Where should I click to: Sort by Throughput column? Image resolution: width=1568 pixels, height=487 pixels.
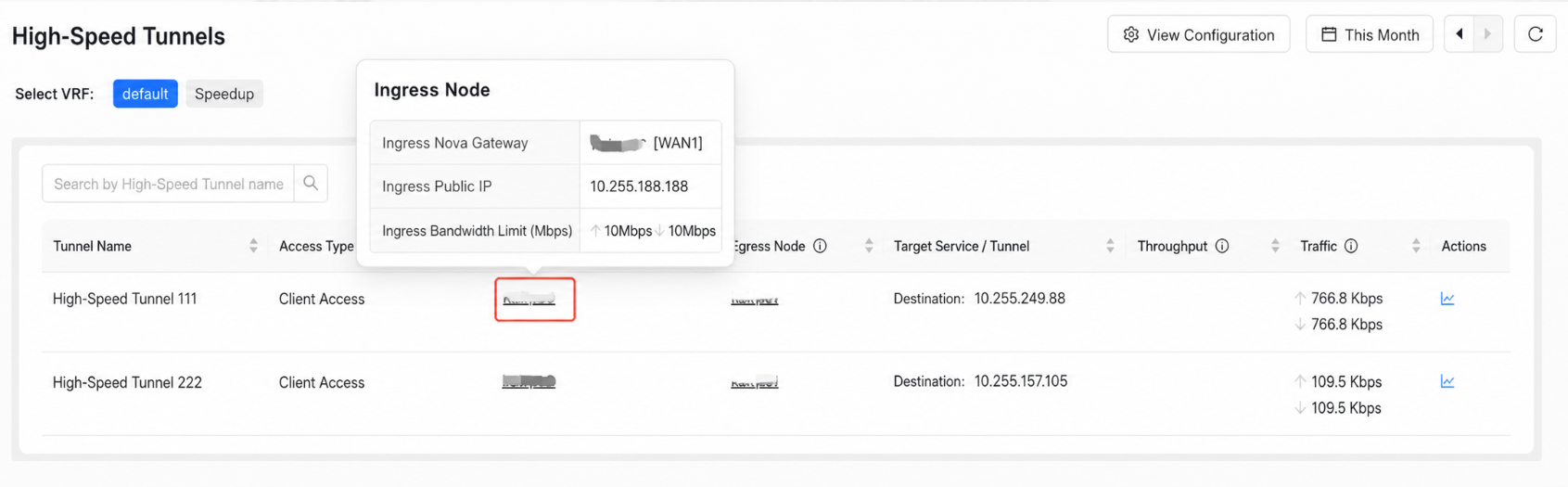point(1275,246)
